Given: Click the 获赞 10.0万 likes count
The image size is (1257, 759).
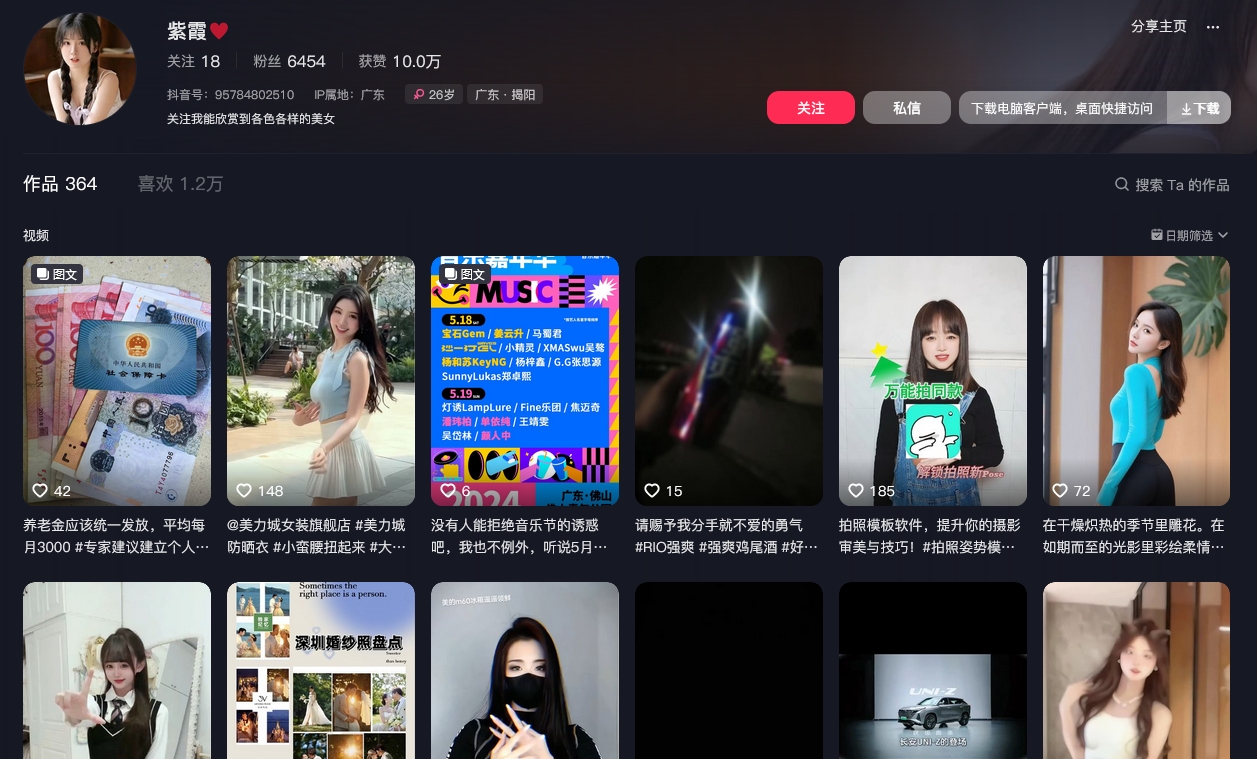Looking at the screenshot, I should [x=399, y=61].
